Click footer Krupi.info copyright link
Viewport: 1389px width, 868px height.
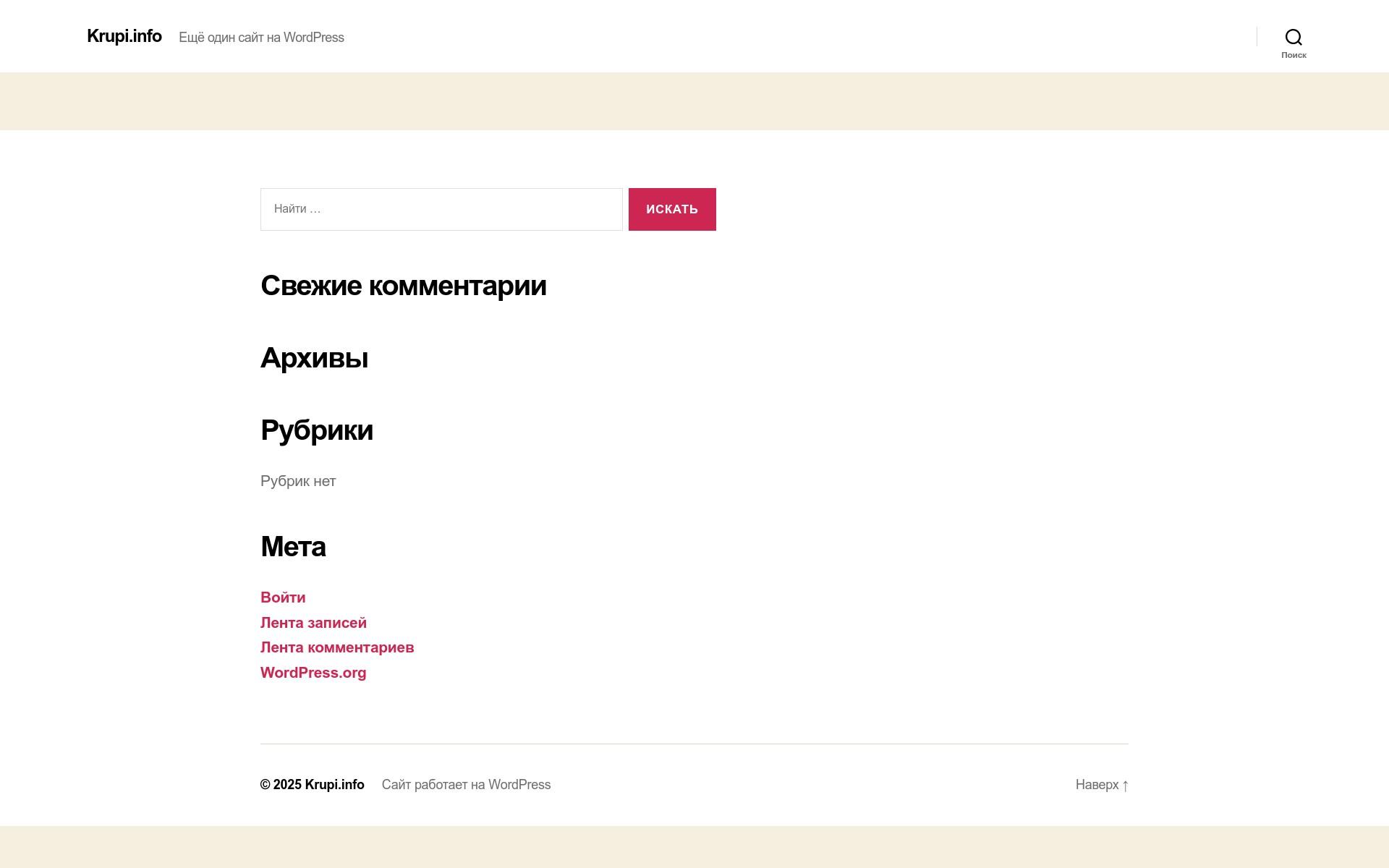[x=334, y=785]
